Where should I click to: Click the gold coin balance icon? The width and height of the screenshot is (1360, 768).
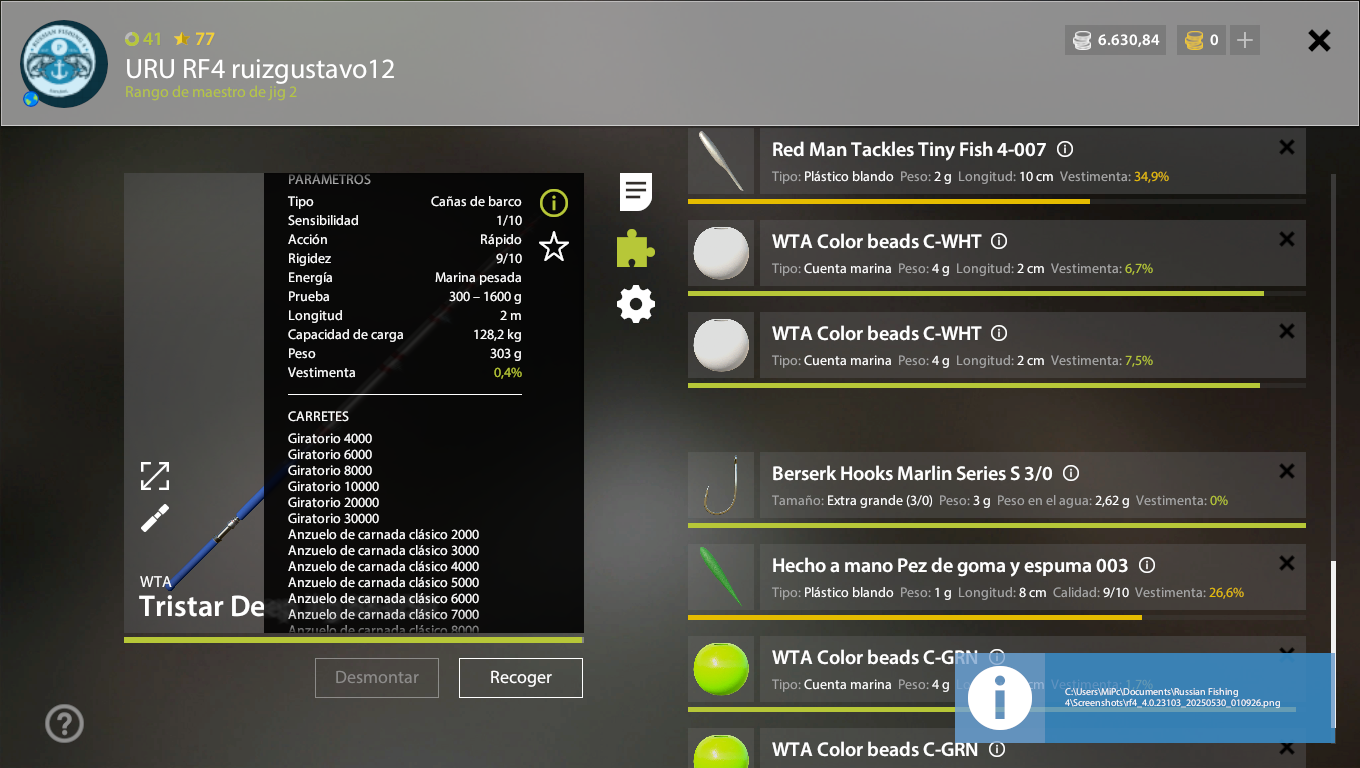[1194, 40]
